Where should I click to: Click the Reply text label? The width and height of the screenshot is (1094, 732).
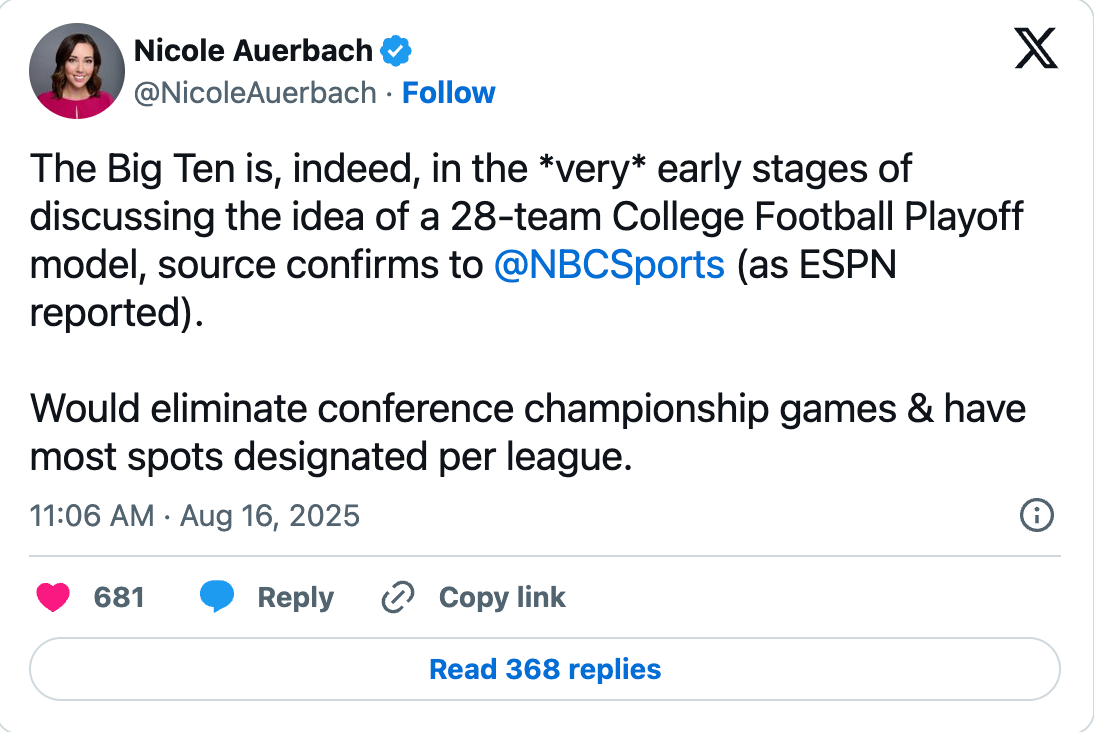(x=295, y=598)
